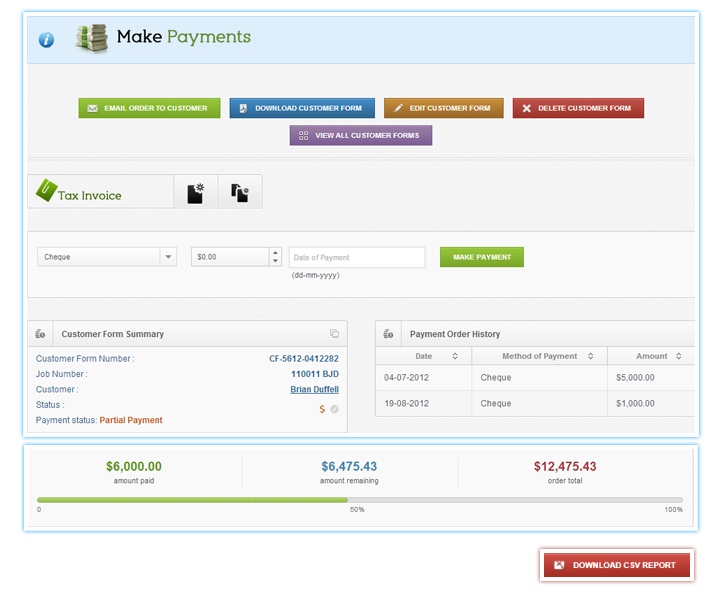This screenshot has width=716, height=609.
Task: Open the multiple documents settings tab icon
Action: [240, 193]
